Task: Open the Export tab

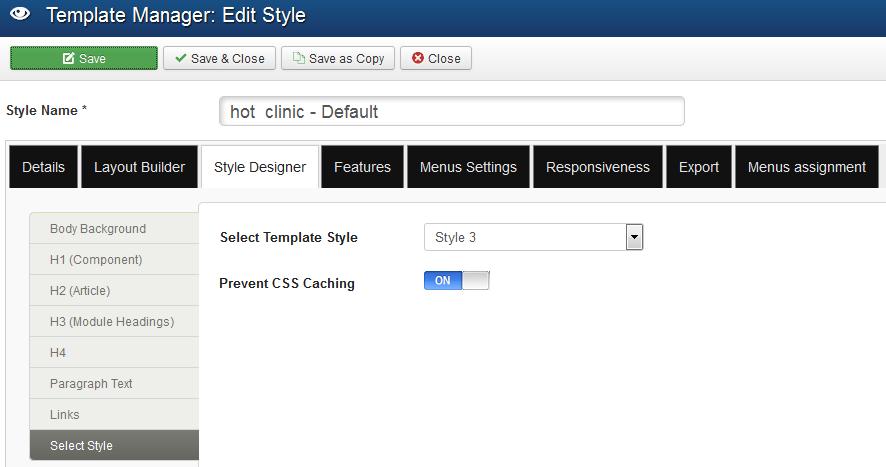Action: (699, 167)
